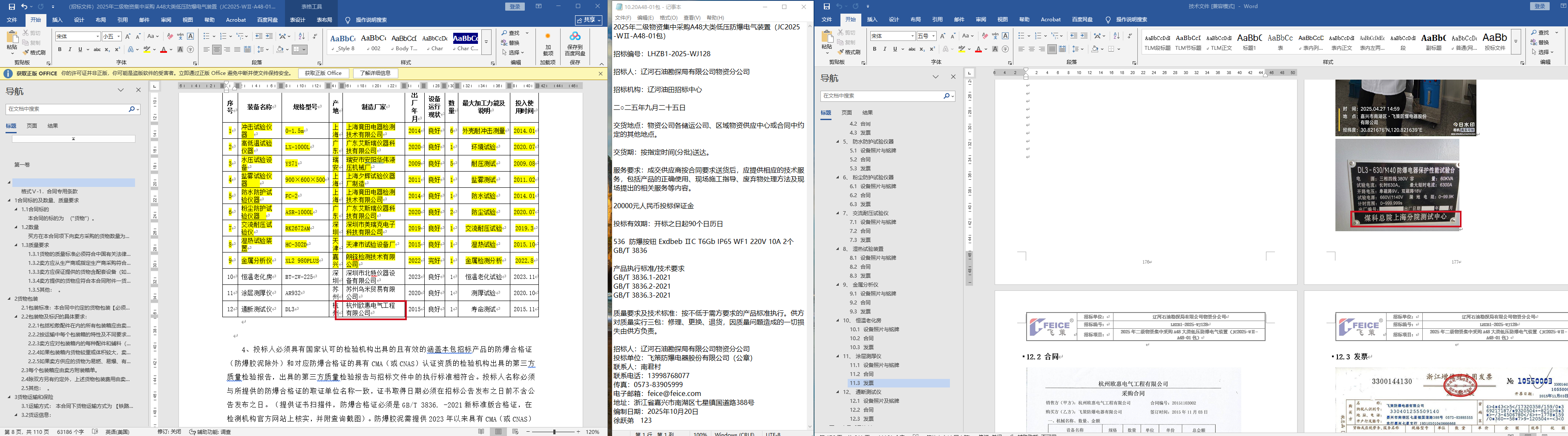Align text right in 招标文件 window
This screenshot has height=436, width=1568.
[x=227, y=50]
